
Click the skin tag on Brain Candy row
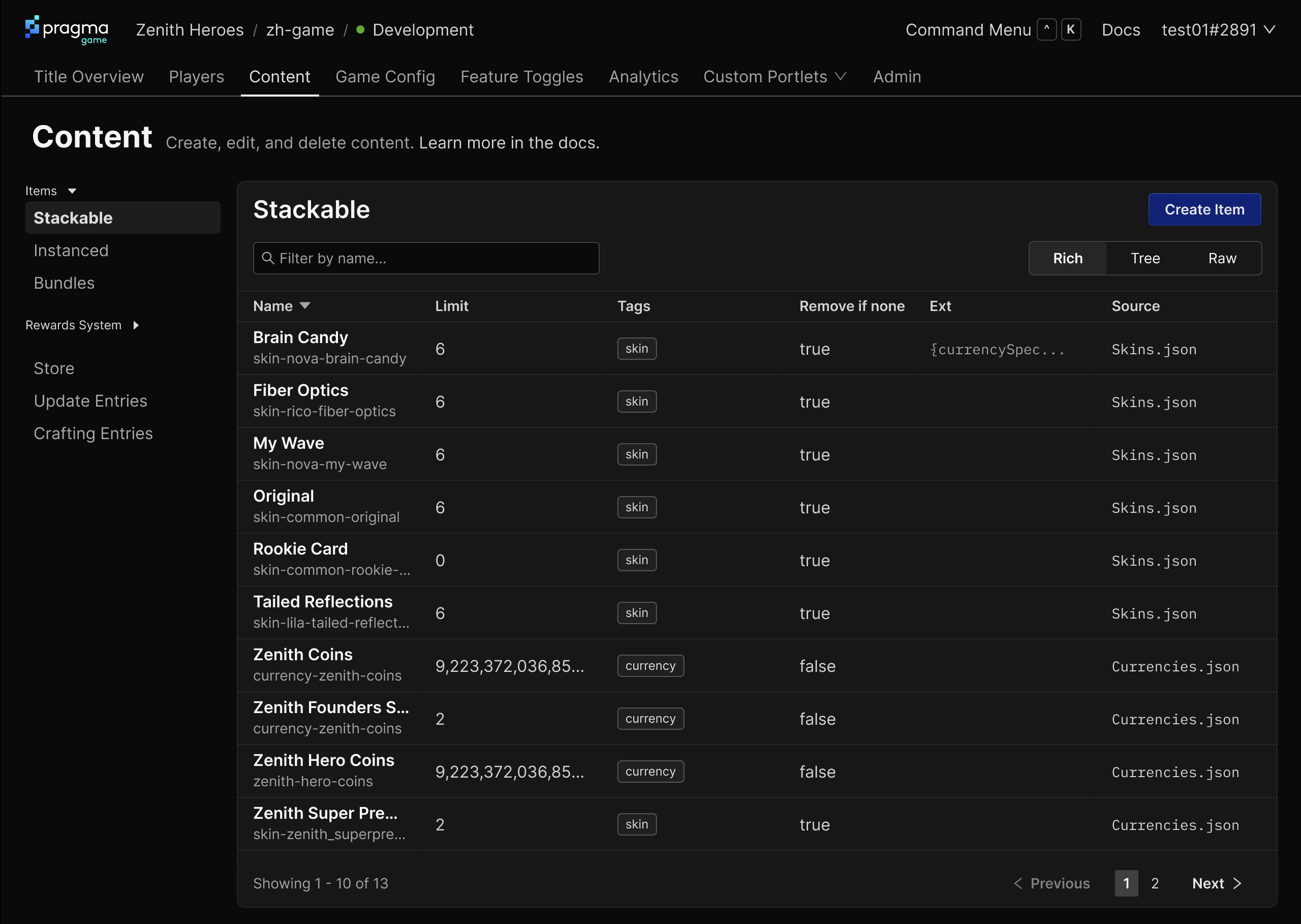(x=637, y=349)
